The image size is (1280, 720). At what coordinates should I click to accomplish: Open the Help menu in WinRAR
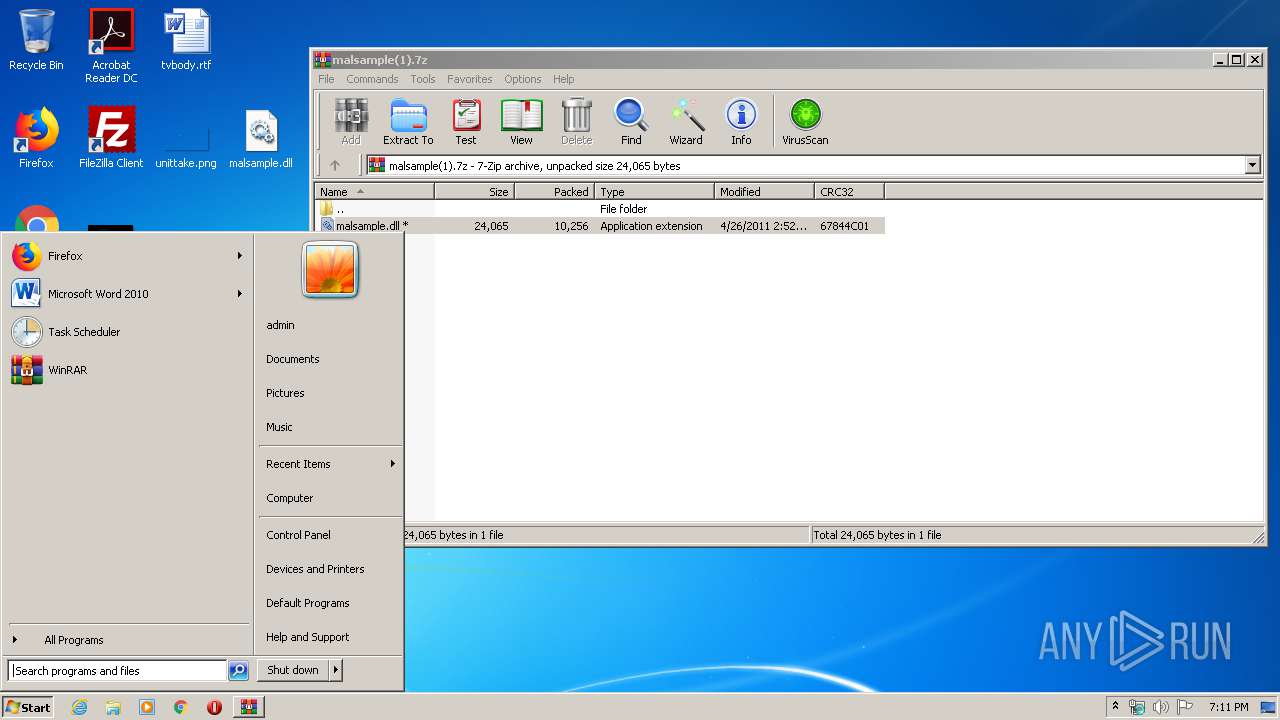pyautogui.click(x=563, y=79)
